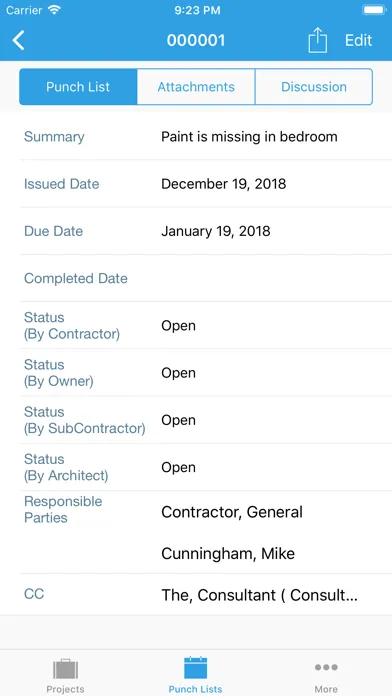This screenshot has width=392, height=696.
Task: Open the Projects briefcase icon
Action: [x=65, y=669]
